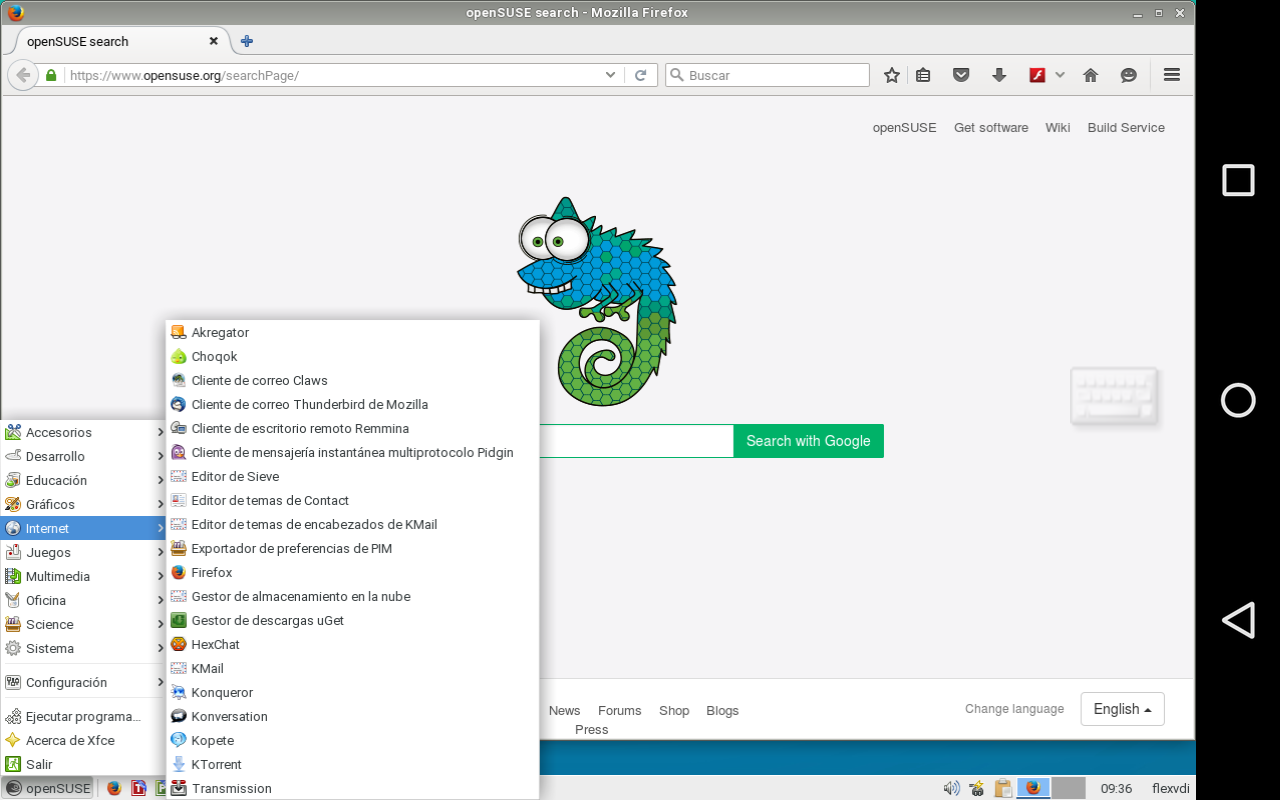
Task: Click the openSUSE application menu button
Action: (48, 788)
